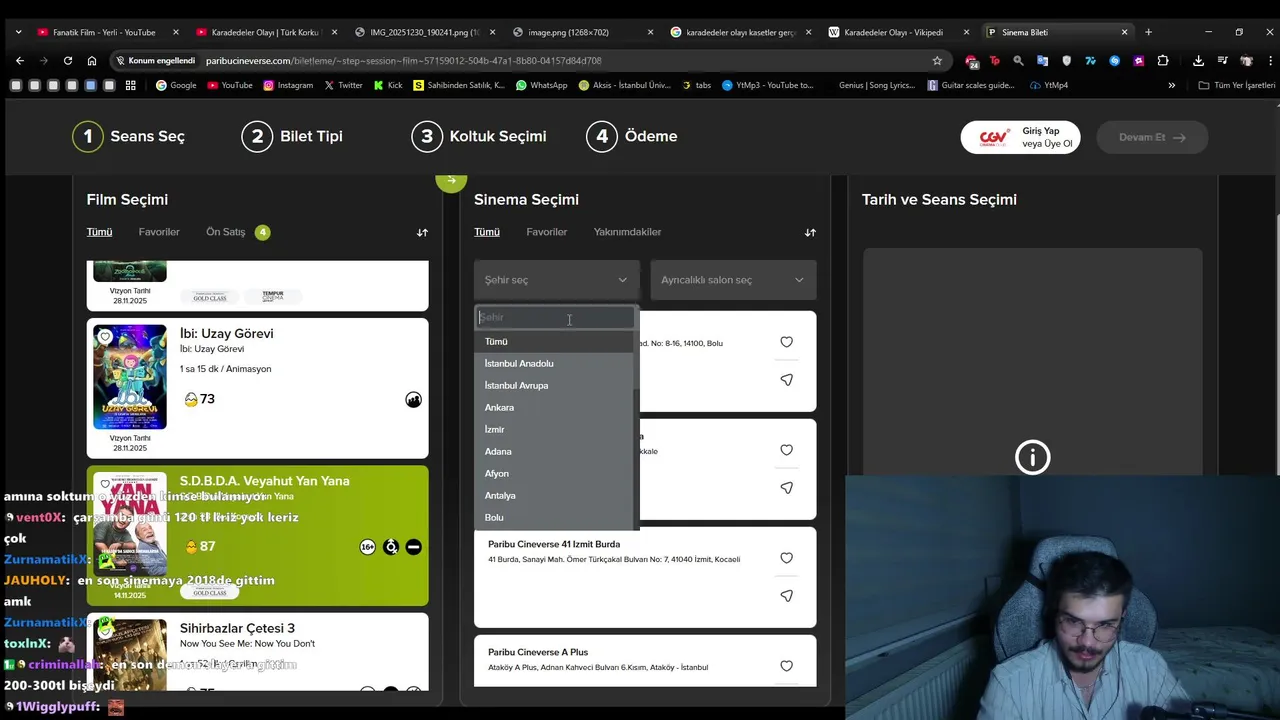
Task: Choose Tümü option in city dropdown list
Action: point(554,341)
